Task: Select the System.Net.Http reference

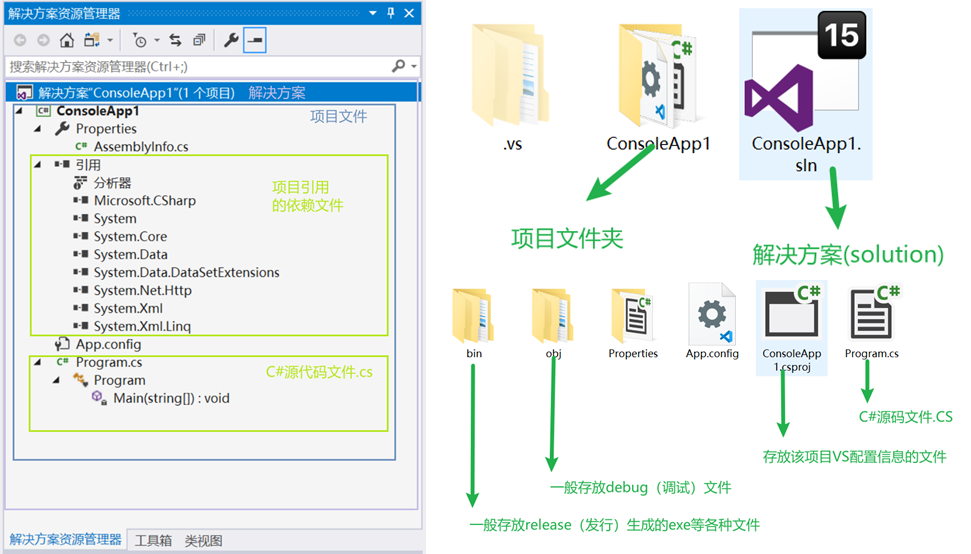Action: (133, 290)
